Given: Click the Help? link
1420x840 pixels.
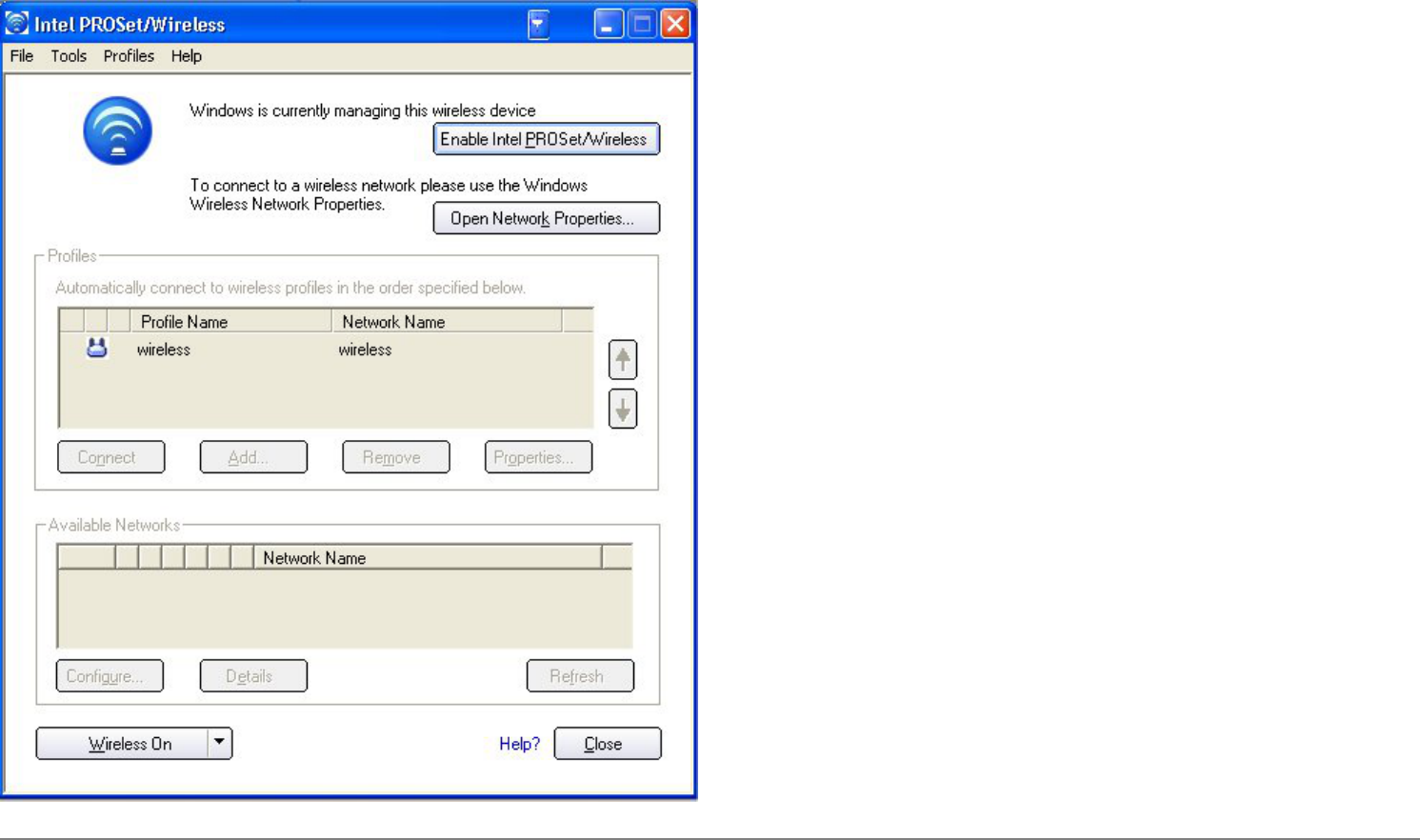Looking at the screenshot, I should point(519,744).
